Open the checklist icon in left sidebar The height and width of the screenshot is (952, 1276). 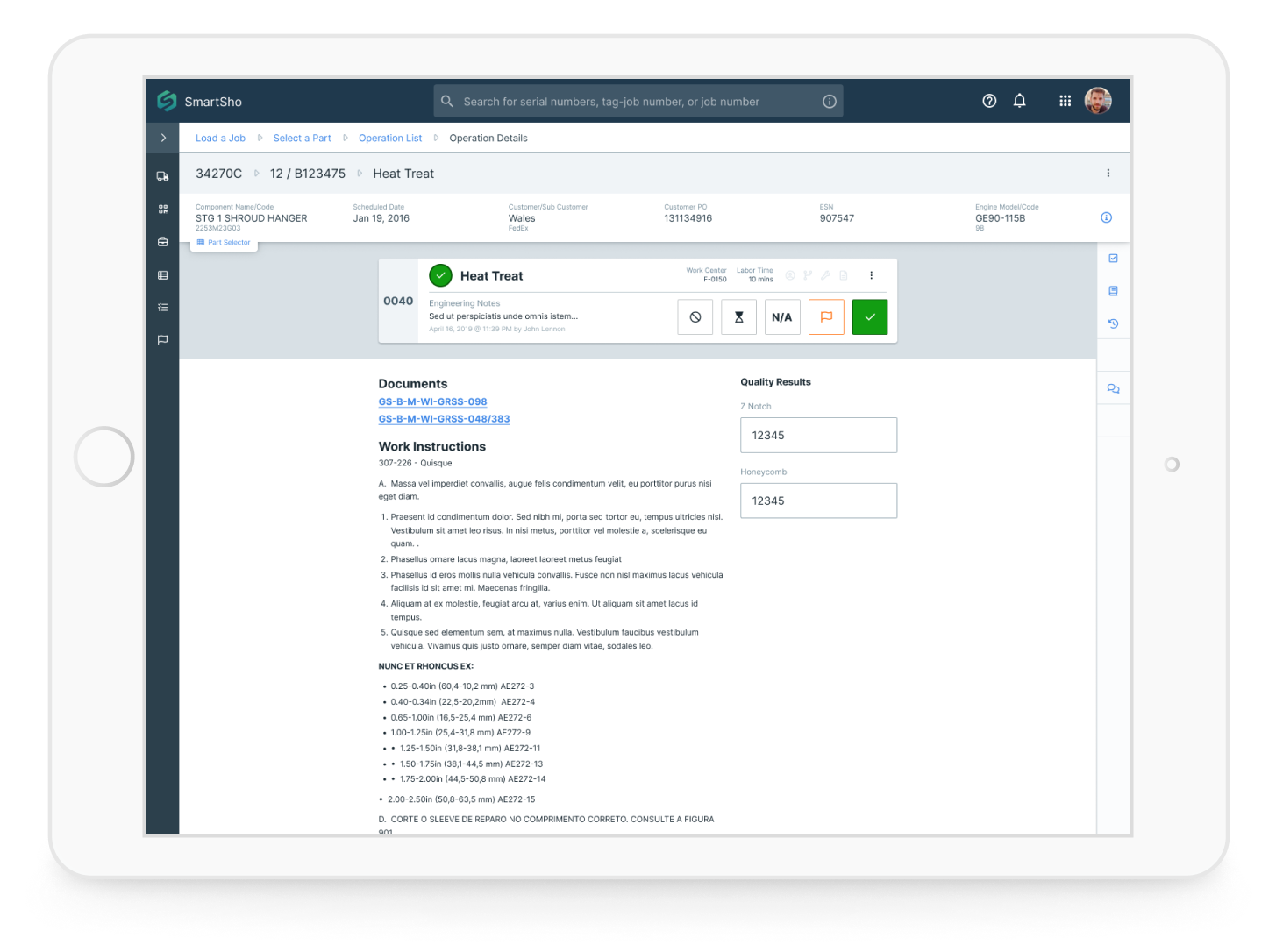(162, 308)
